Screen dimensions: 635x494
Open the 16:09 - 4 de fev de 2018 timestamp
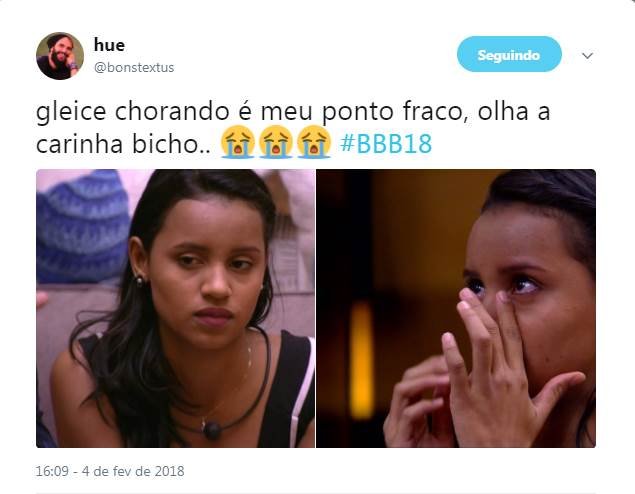[x=110, y=471]
